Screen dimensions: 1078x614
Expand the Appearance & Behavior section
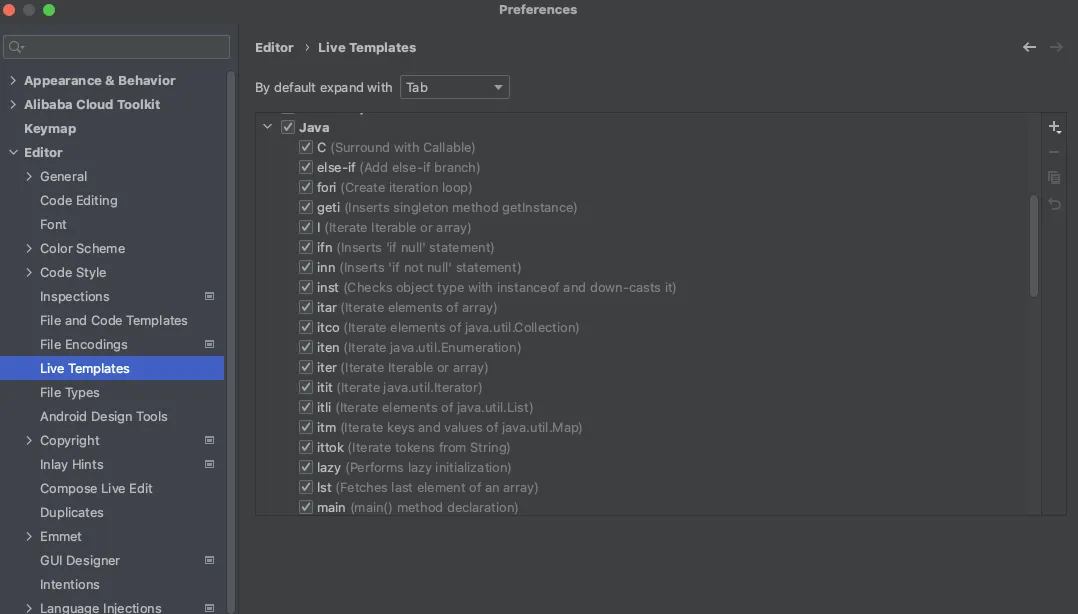pyautogui.click(x=13, y=80)
